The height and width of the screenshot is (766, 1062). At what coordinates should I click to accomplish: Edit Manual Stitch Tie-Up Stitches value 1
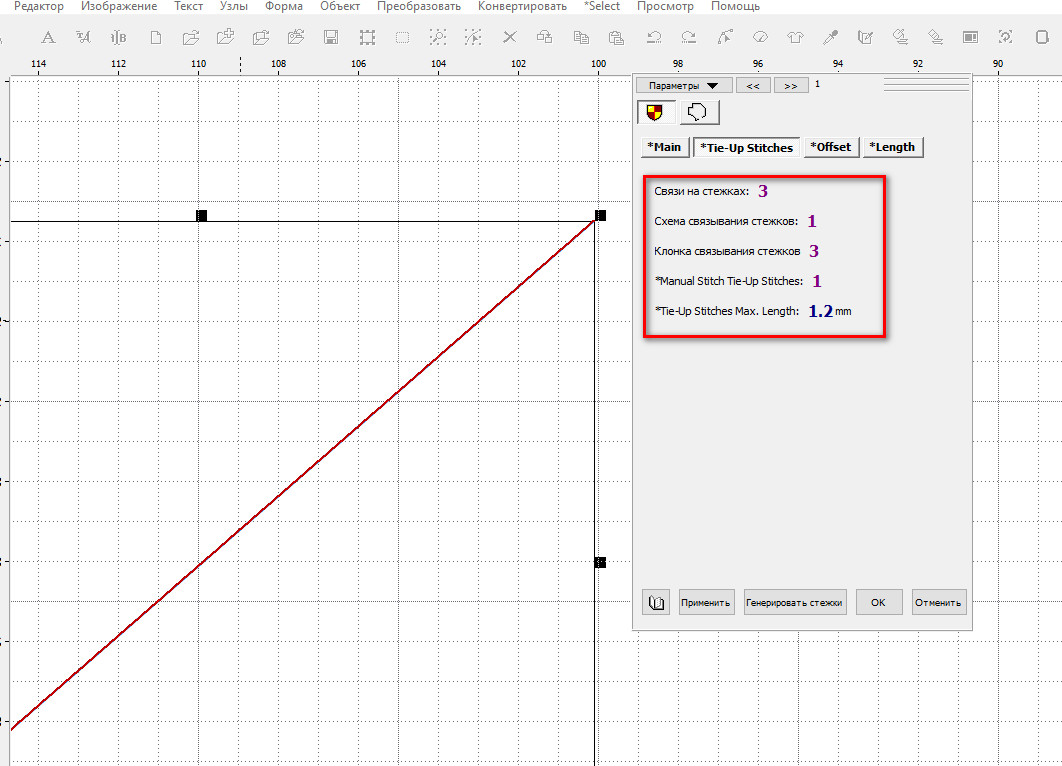[817, 281]
